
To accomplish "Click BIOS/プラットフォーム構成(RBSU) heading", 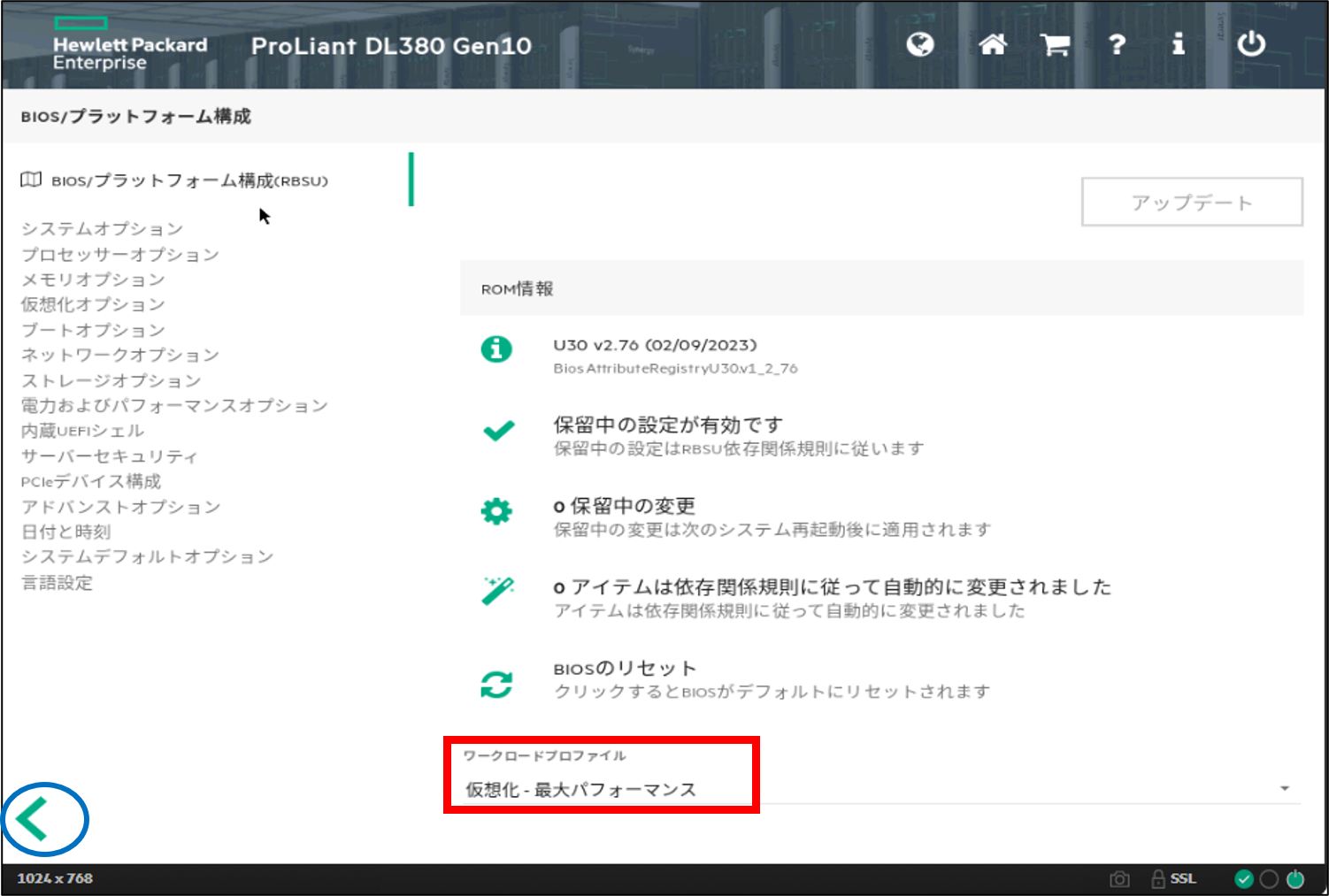I will (189, 180).
